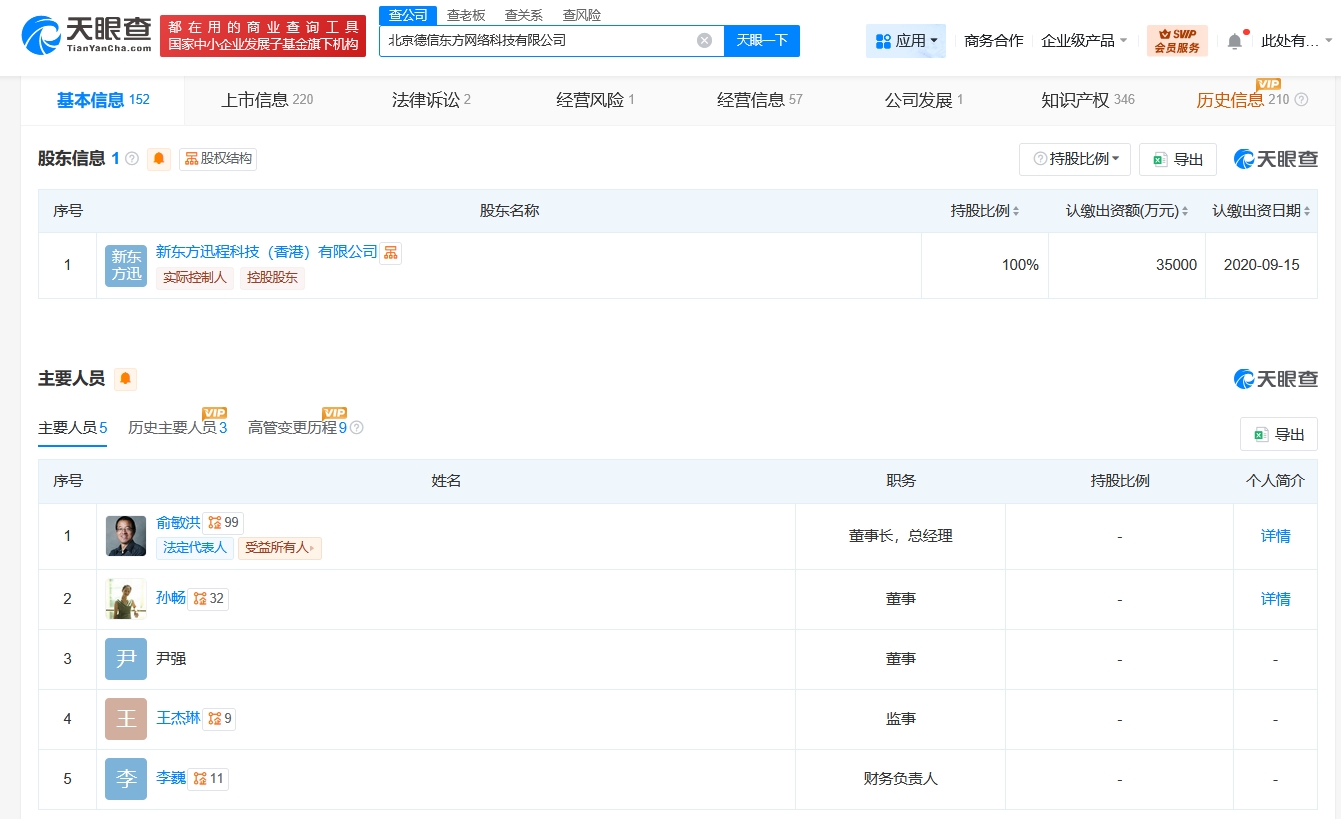The image size is (1341, 819).
Task: Sort by 认缴出资额 column header
Action: pyautogui.click(x=1127, y=211)
